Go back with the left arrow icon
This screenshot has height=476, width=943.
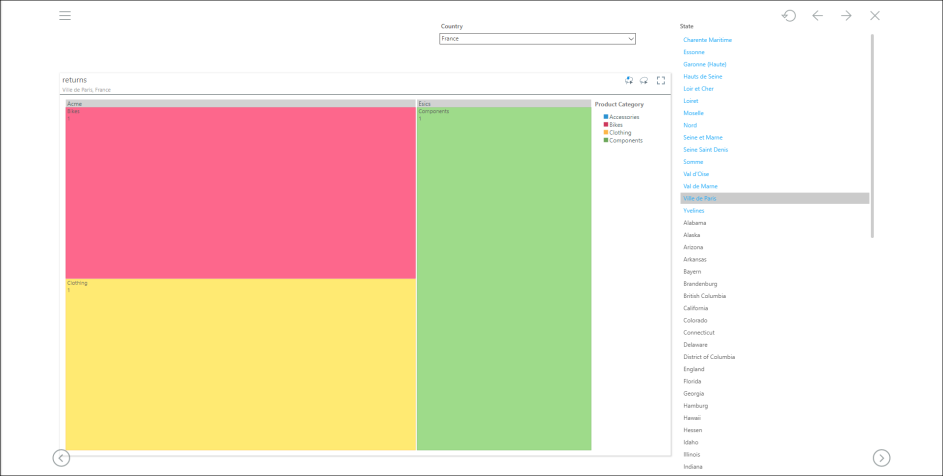point(818,16)
